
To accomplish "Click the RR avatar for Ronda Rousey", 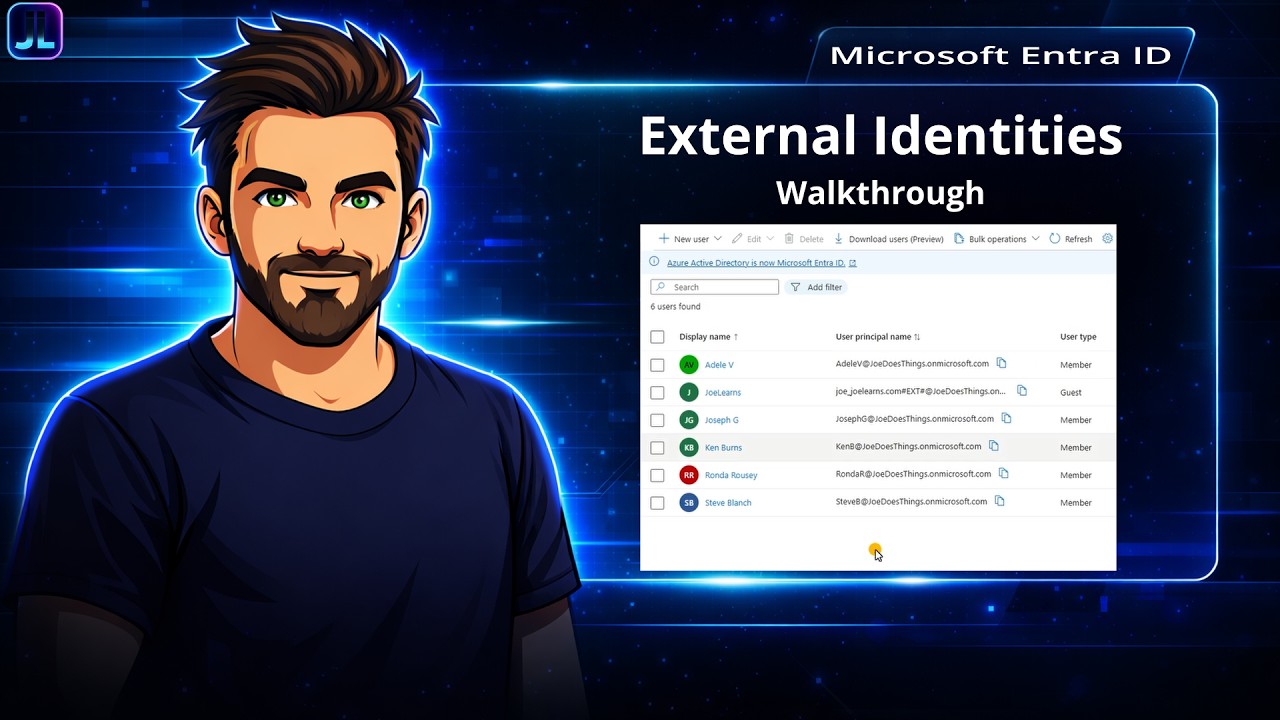I will (x=688, y=475).
